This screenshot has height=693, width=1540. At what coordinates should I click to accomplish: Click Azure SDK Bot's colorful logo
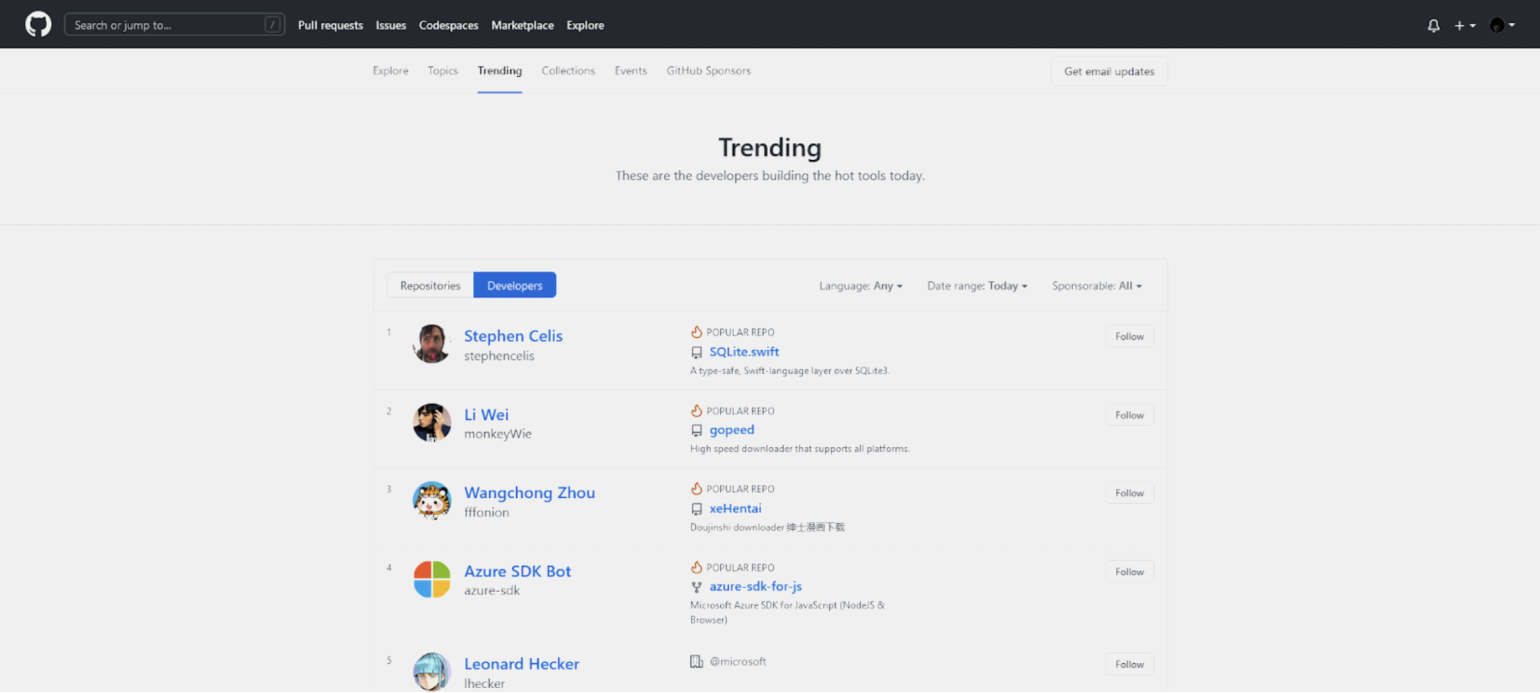tap(432, 579)
